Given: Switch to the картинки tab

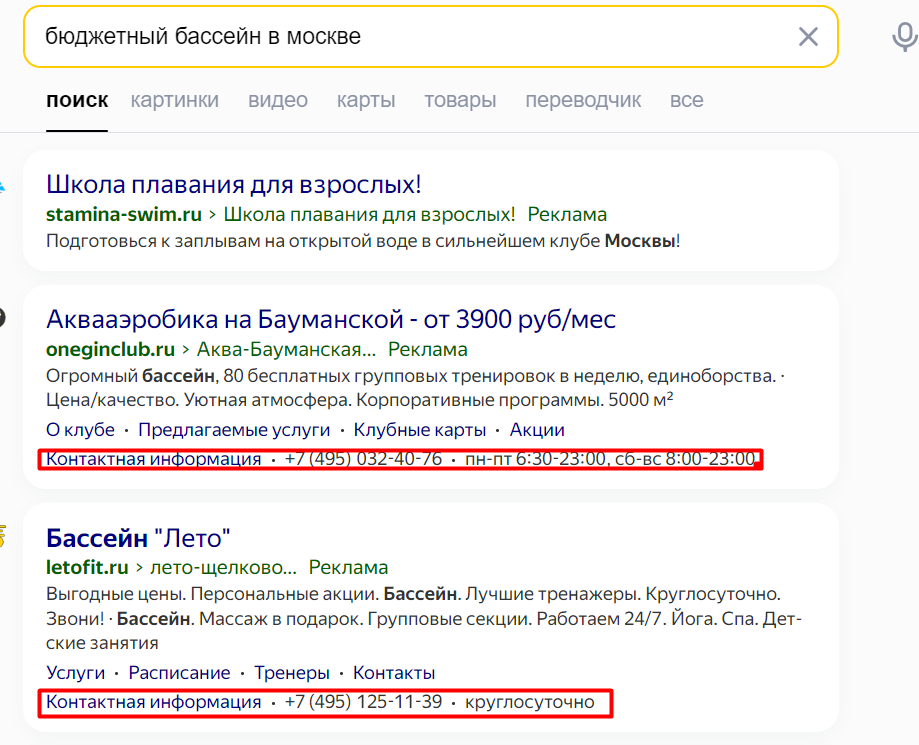Looking at the screenshot, I should click(x=174, y=100).
